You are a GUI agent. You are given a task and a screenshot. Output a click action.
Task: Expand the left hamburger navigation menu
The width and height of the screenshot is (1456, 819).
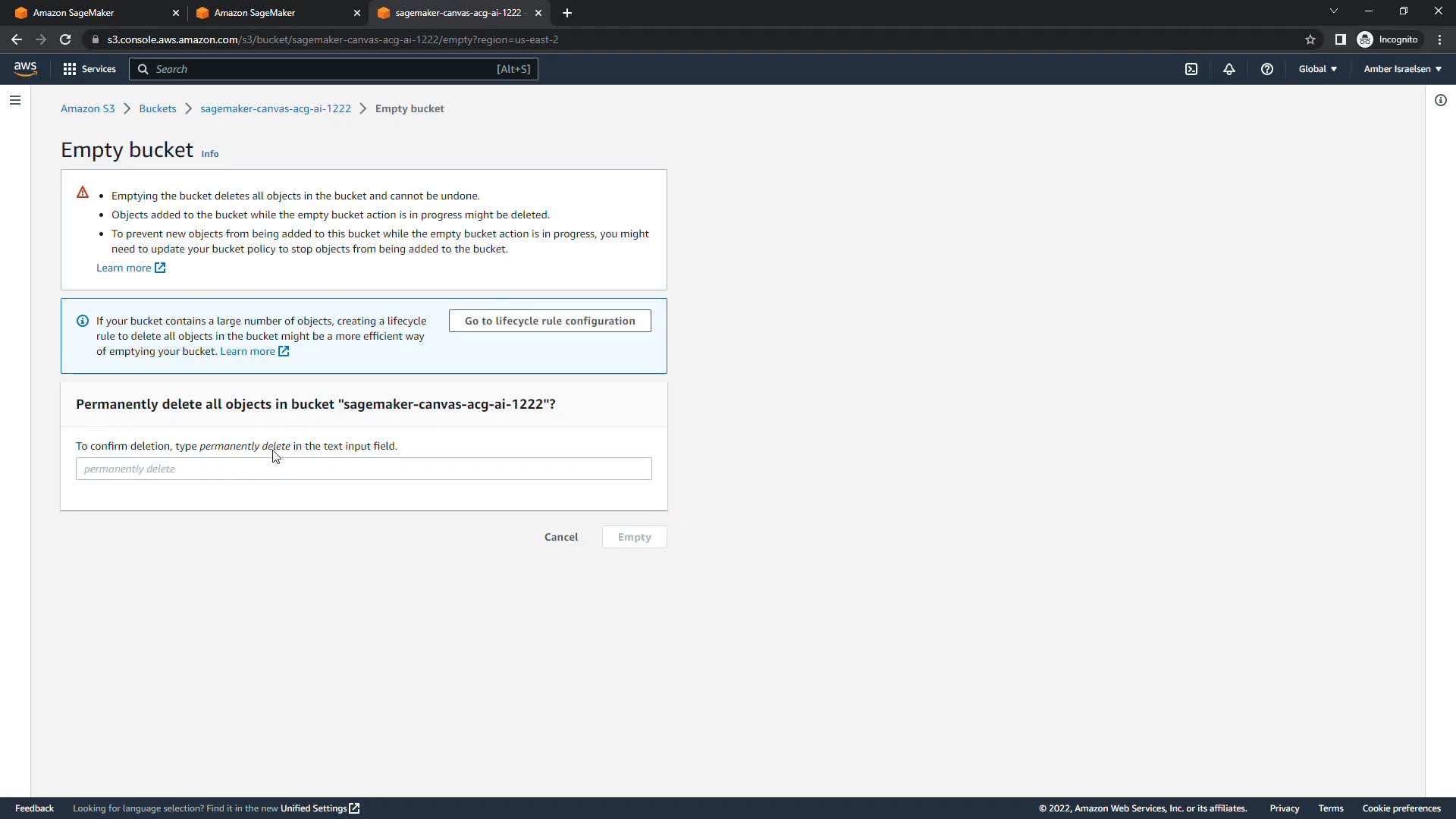coord(15,100)
